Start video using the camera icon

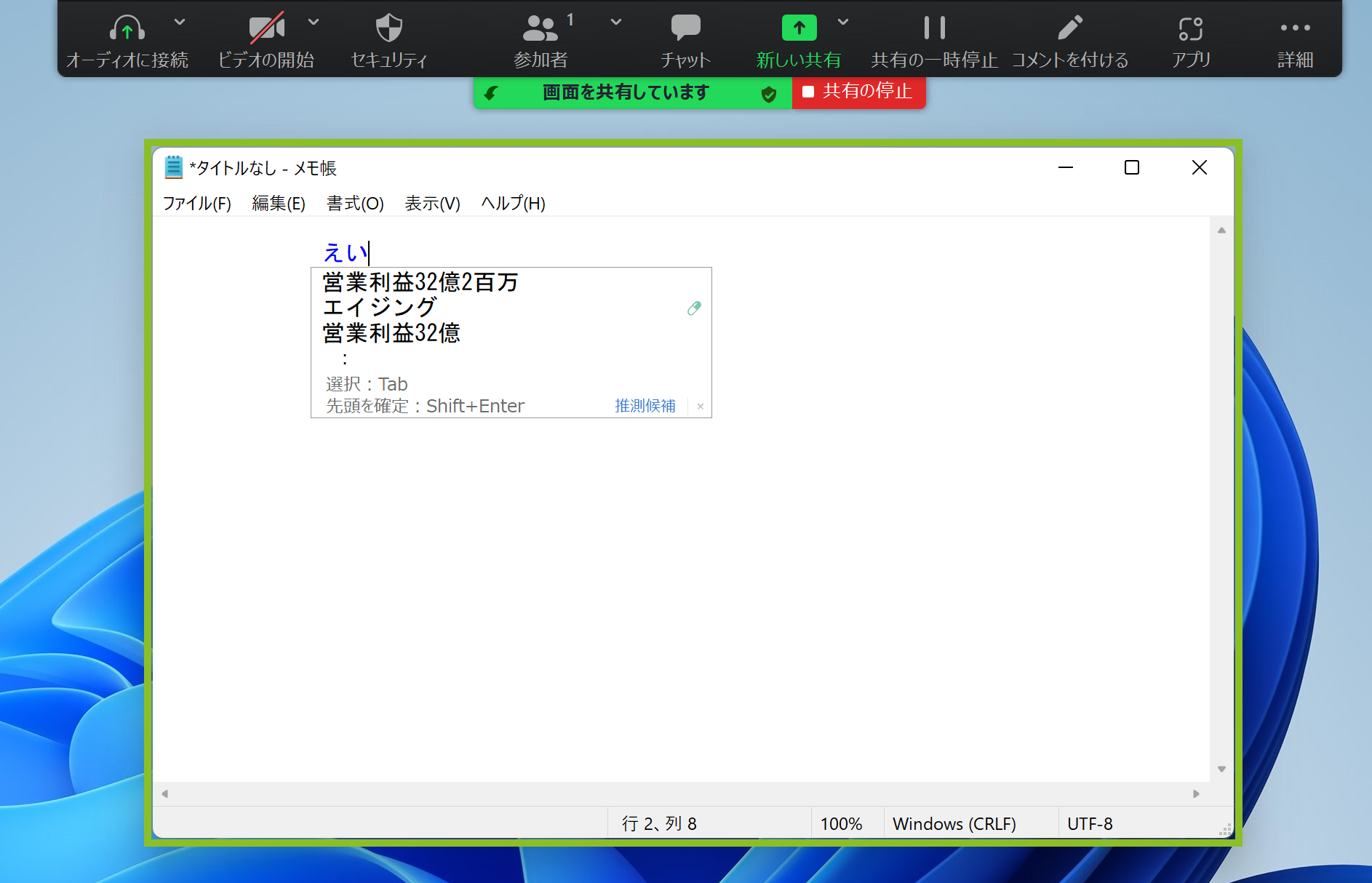[x=266, y=29]
